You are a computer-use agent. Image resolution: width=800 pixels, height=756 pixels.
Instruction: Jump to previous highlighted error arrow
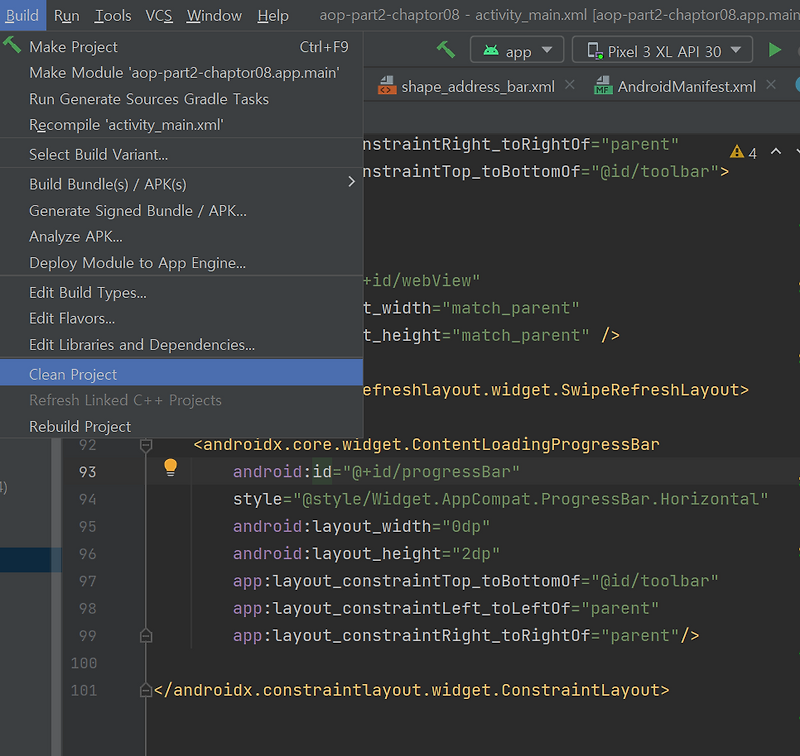pyautogui.click(x=775, y=152)
